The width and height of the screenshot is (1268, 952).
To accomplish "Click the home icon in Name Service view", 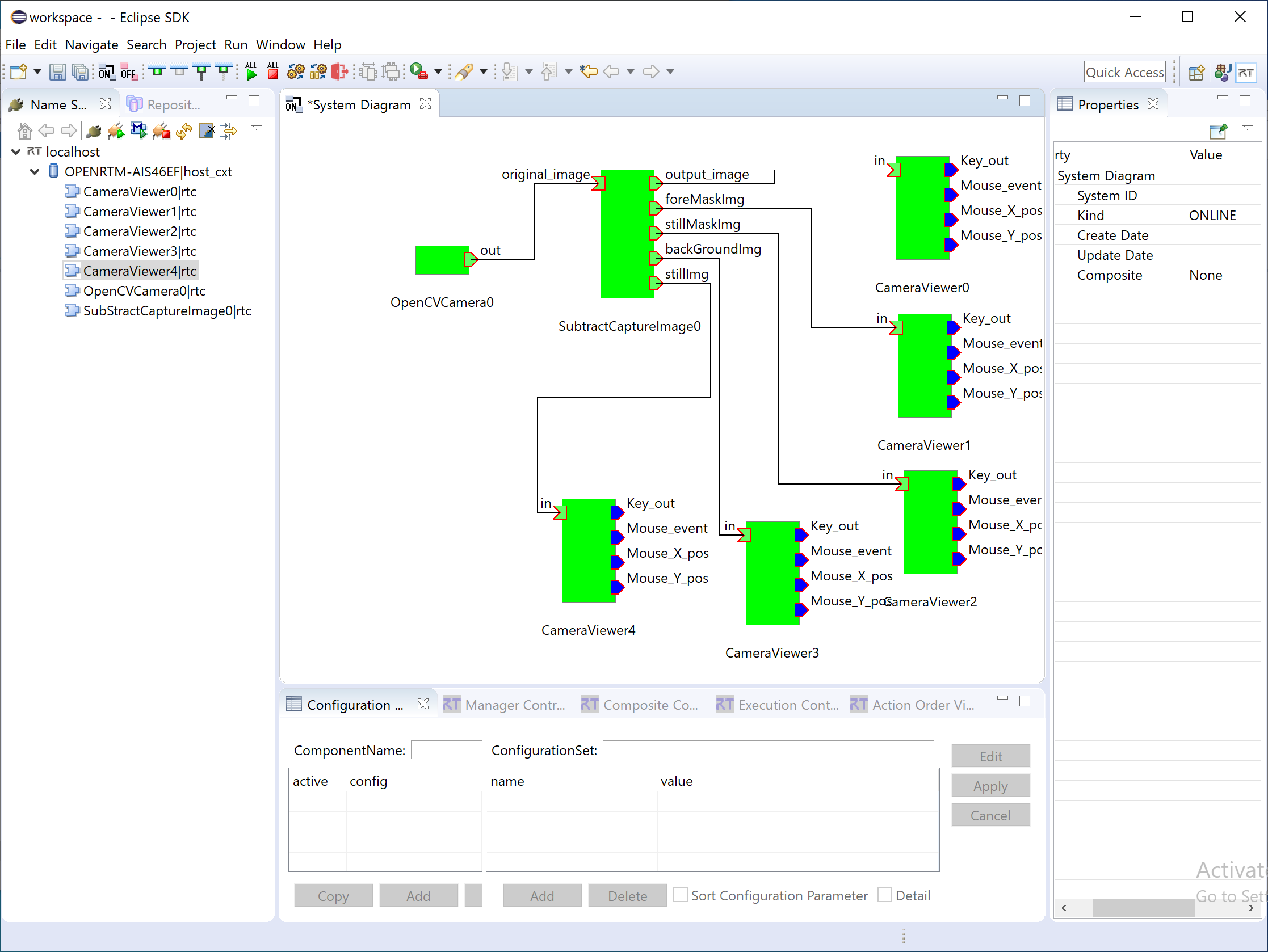I will (x=24, y=131).
